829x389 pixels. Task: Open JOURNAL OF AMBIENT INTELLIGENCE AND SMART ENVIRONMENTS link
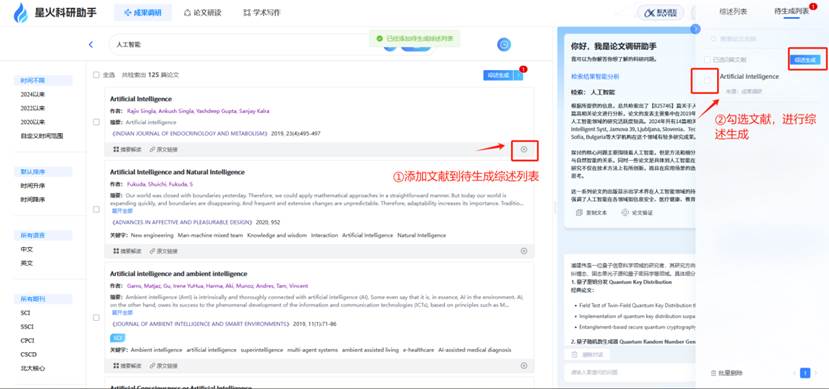point(201,323)
